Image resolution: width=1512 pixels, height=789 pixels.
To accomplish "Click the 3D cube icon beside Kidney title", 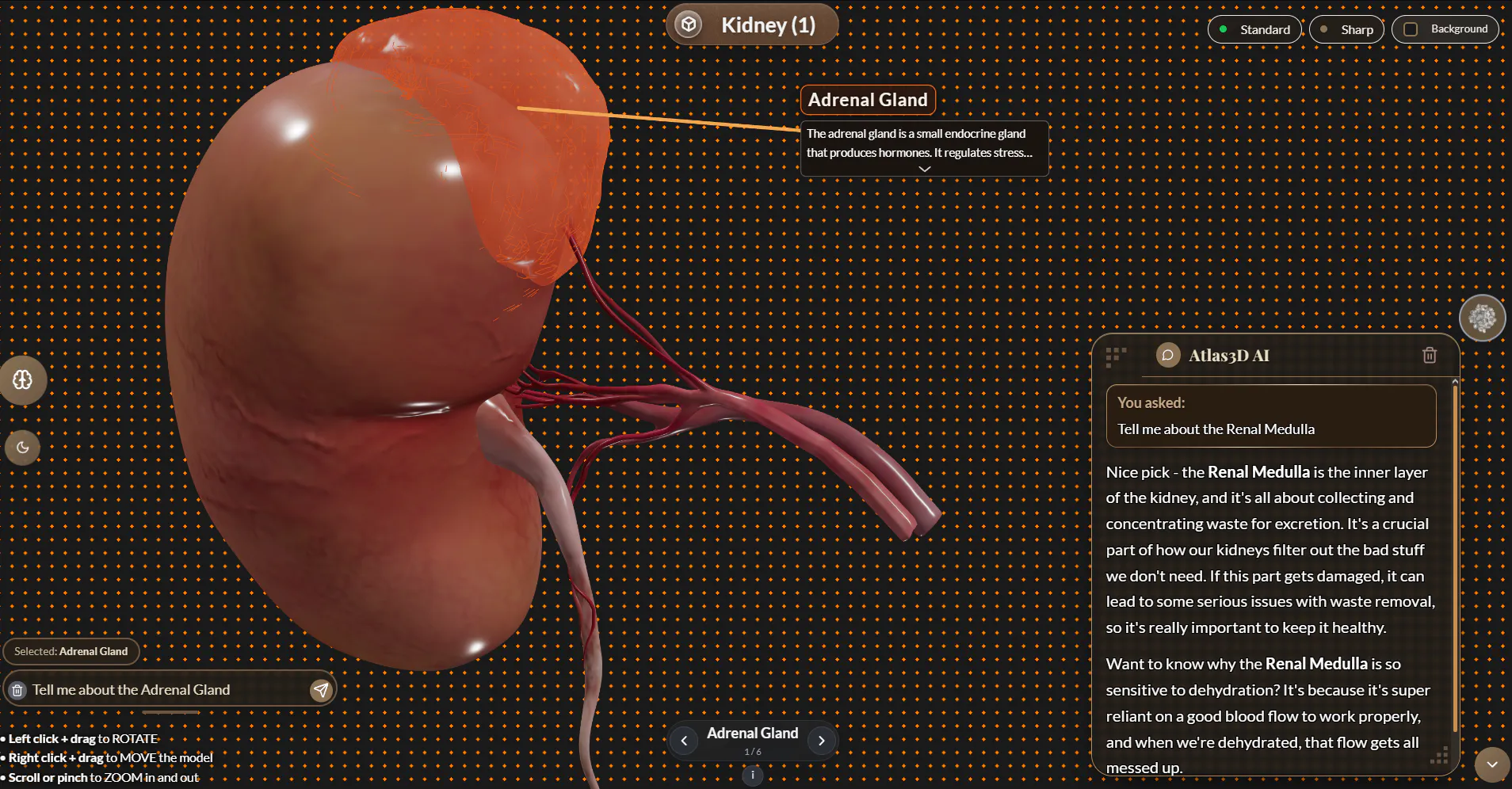I will (689, 25).
